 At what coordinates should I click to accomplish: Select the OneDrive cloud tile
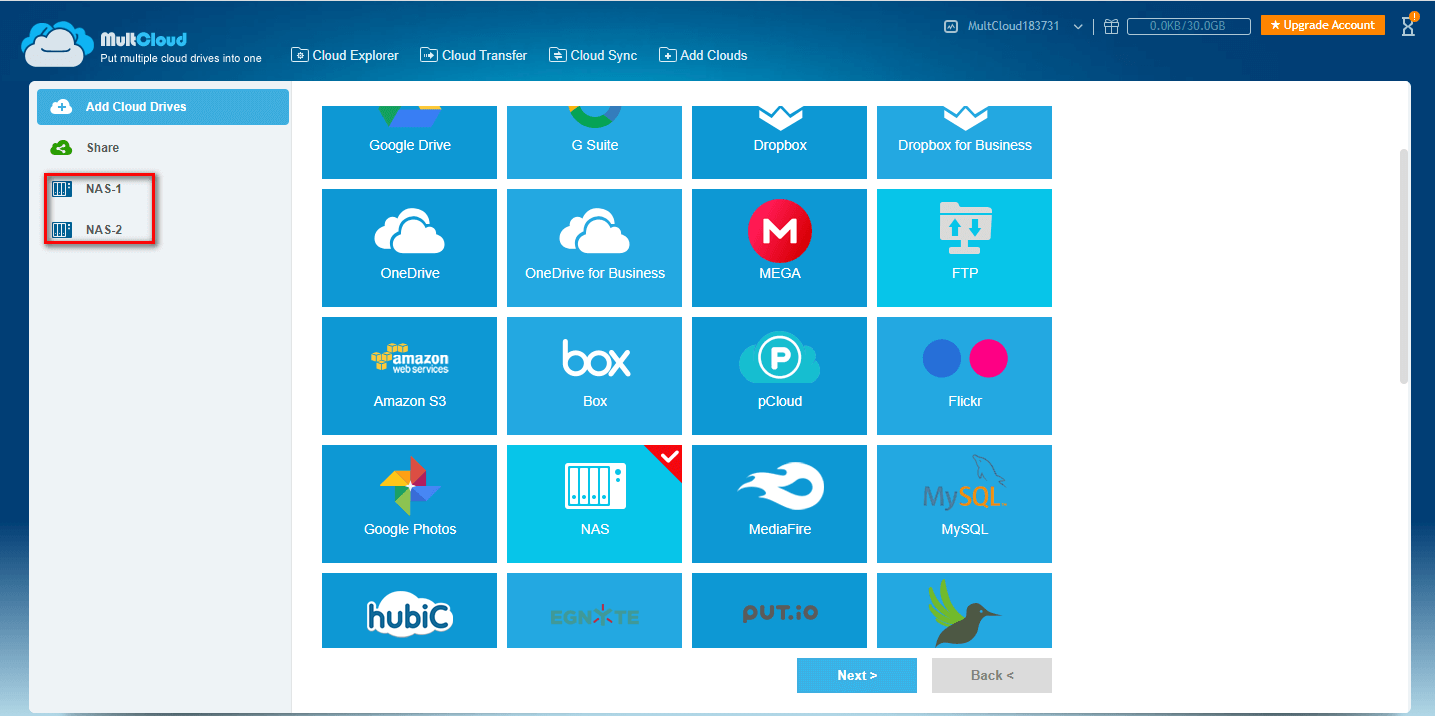click(409, 248)
